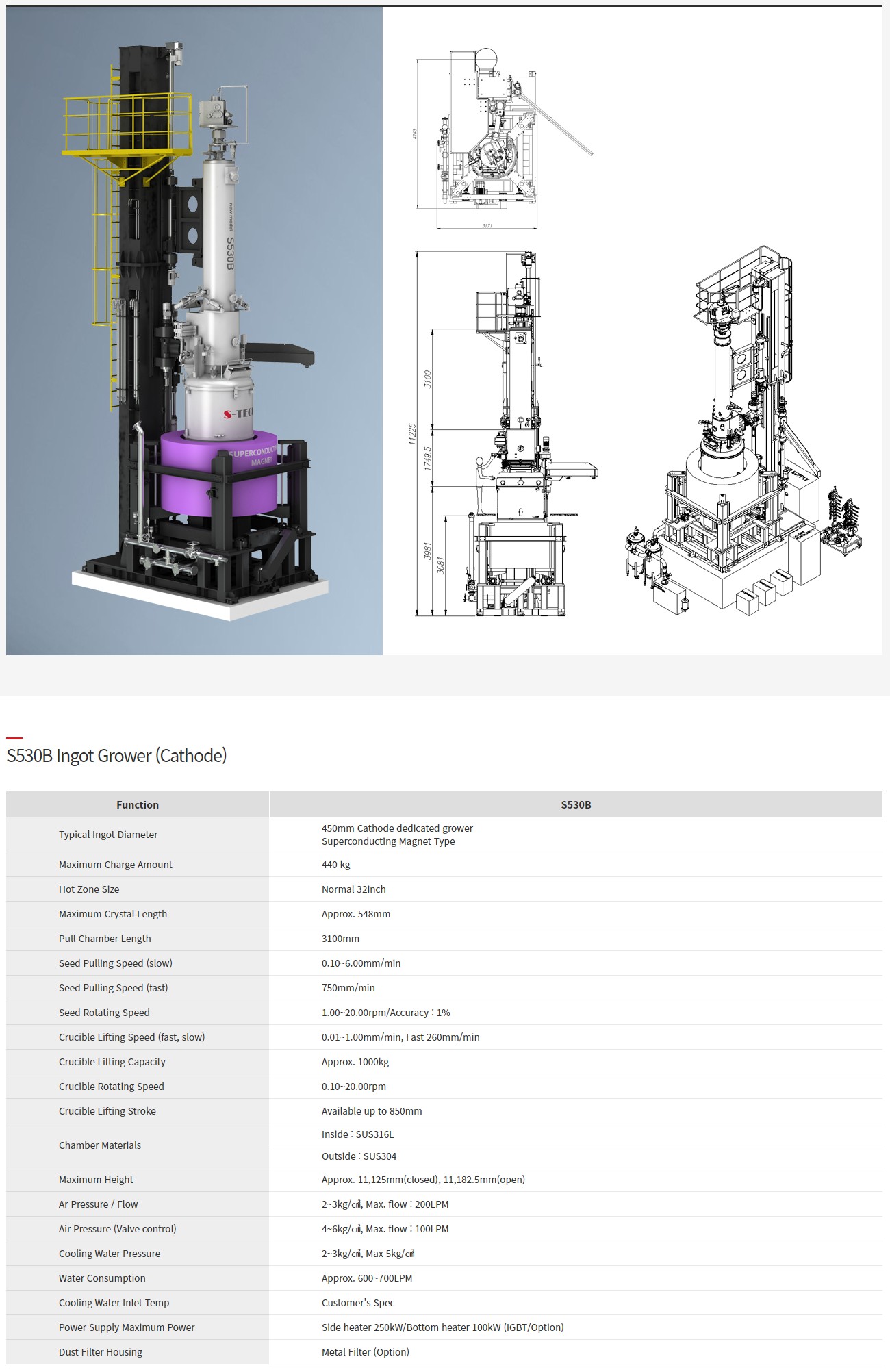Screen dimensions: 890x1372
Task: Select 'Available up to 850mm' value
Action: (x=372, y=1111)
